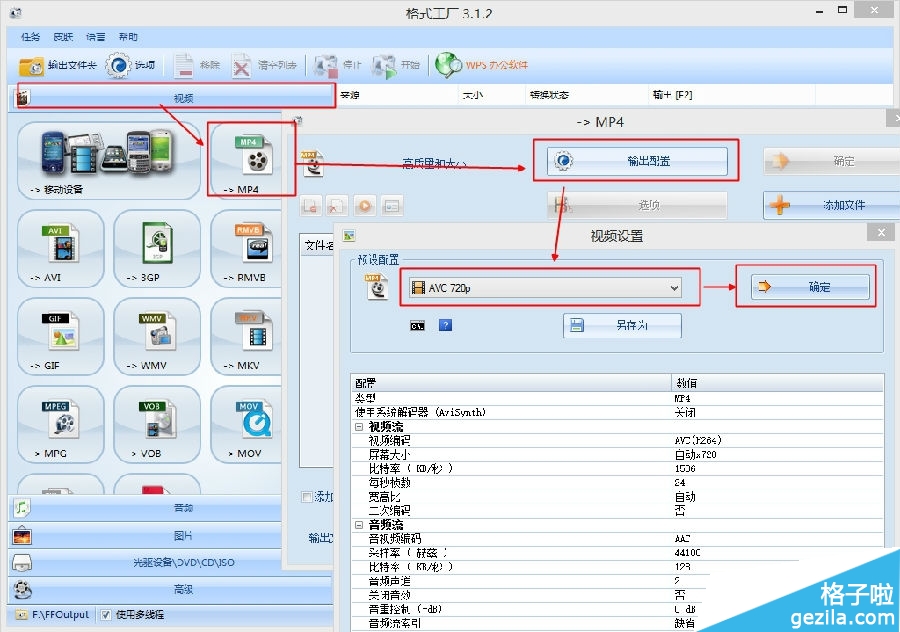This screenshot has width=900, height=632.
Task: Select the 屏幕大小 row in settings table
Action: point(617,455)
